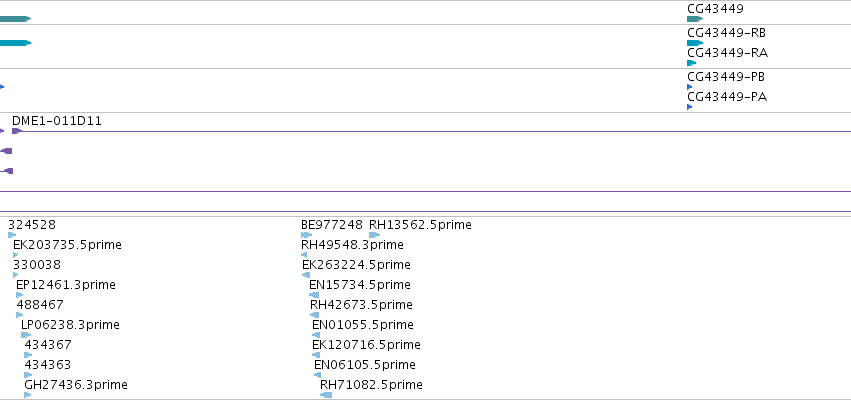Select the RH71082.5prime EST arrow
Viewport: 851px width, 400px height.
[x=326, y=395]
